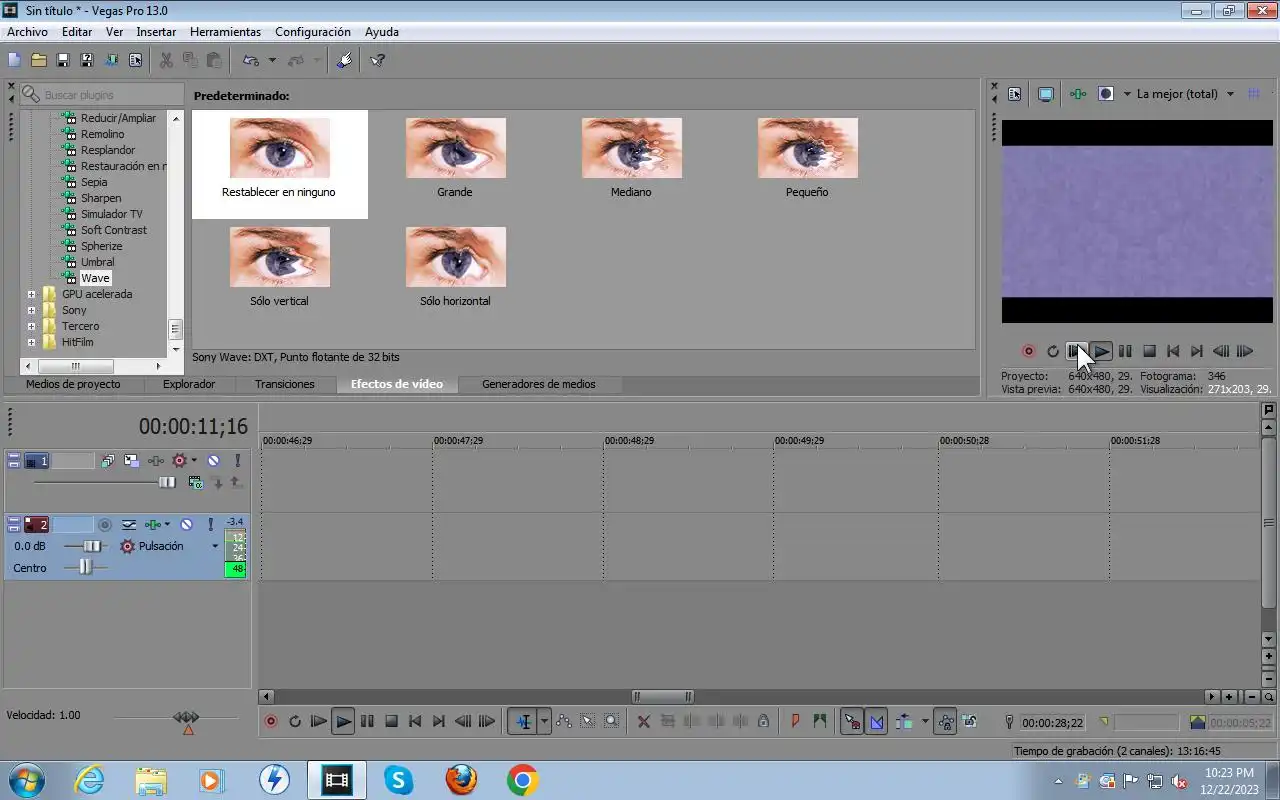
Task: Save the project with floppy disk icon
Action: point(63,60)
